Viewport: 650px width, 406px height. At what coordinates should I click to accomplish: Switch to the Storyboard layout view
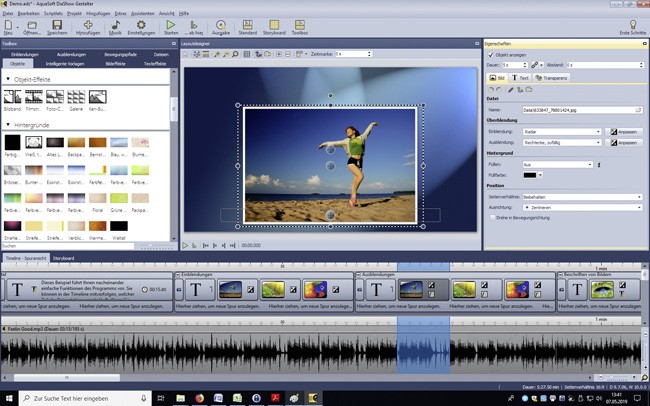tap(274, 26)
